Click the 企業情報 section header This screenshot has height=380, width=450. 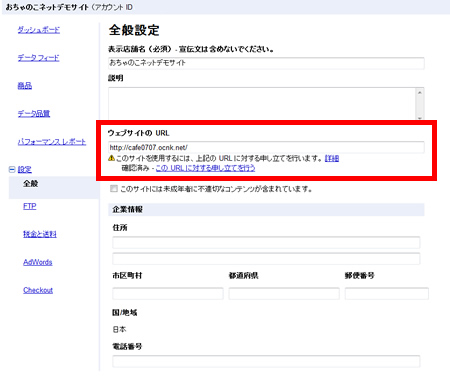click(266, 210)
